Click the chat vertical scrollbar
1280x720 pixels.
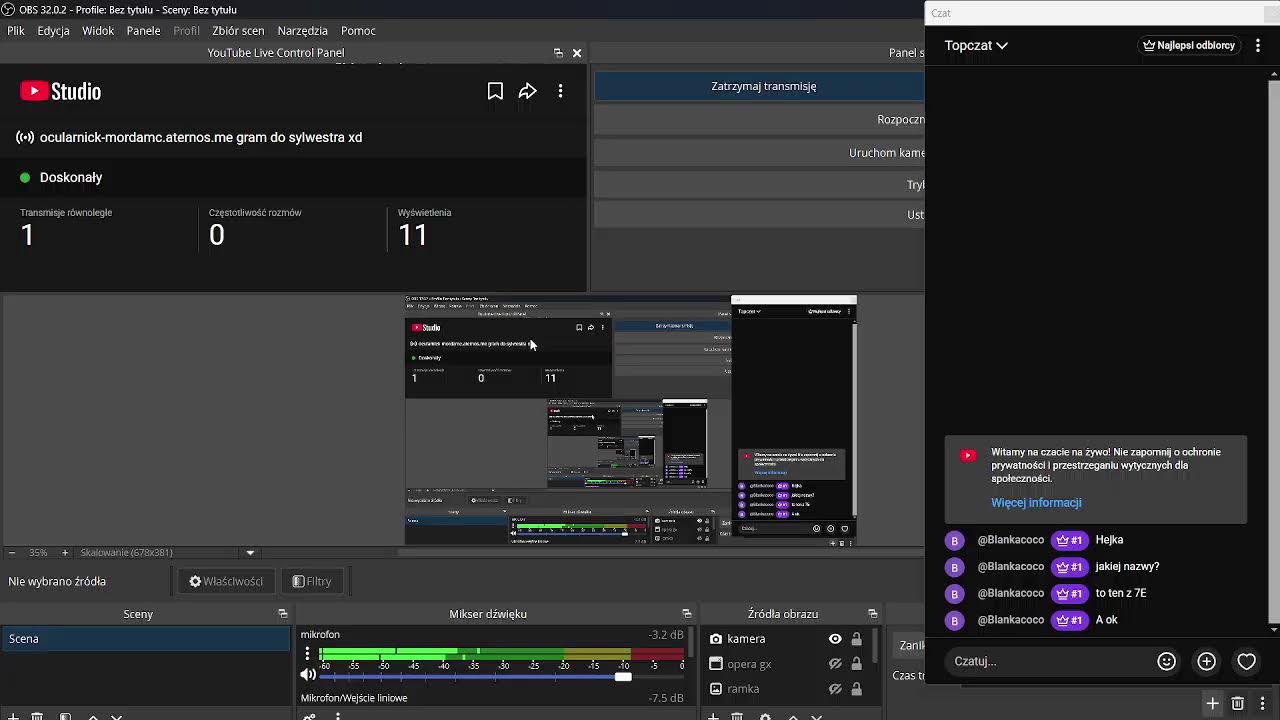(1273, 350)
